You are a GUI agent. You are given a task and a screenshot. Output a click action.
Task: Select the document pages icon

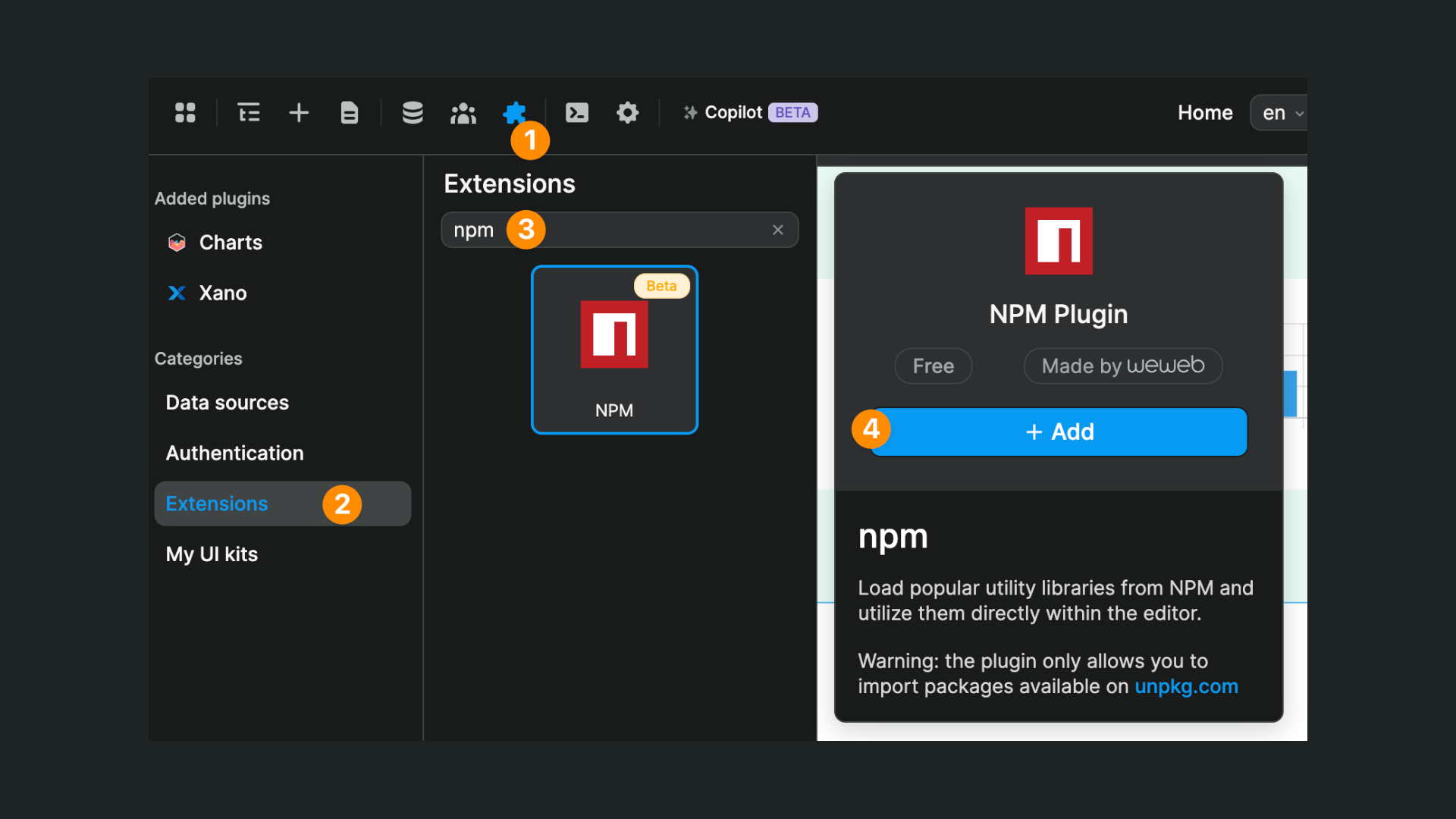tap(349, 112)
